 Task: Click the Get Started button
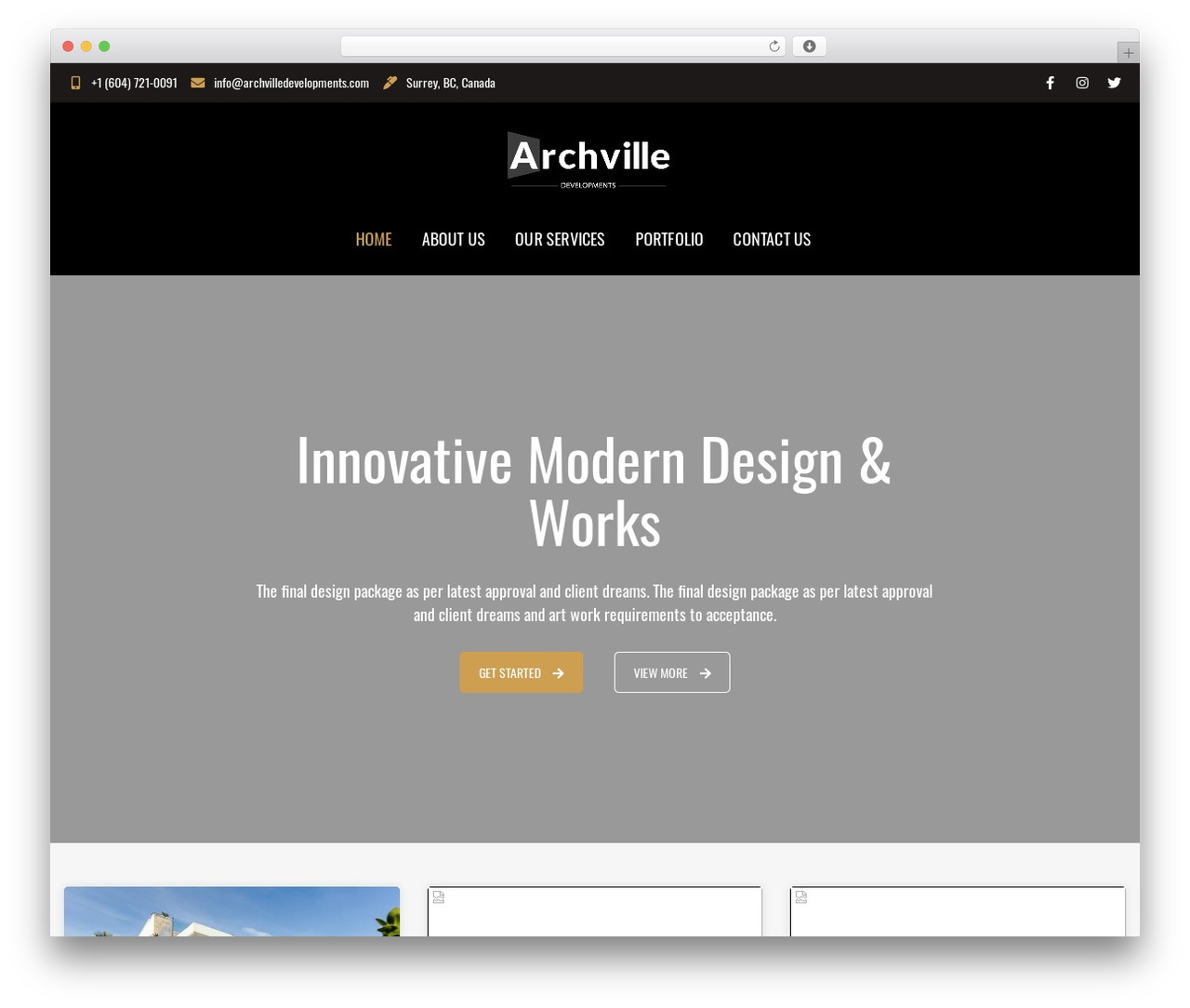point(521,672)
